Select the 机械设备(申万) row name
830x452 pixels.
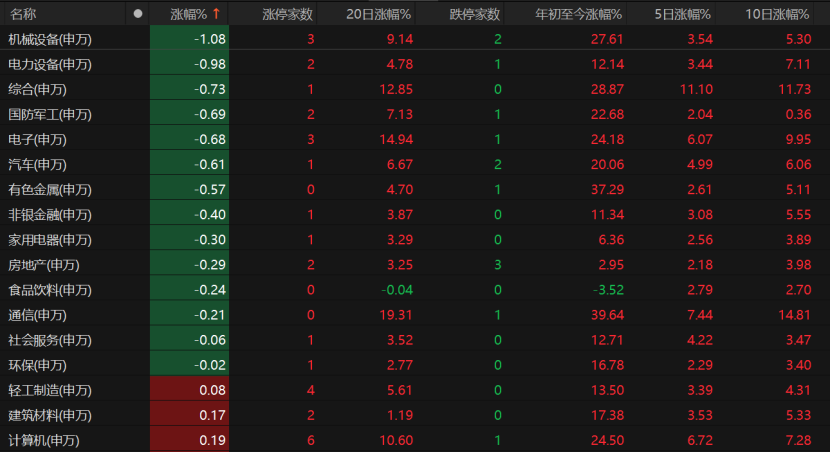[x=50, y=39]
